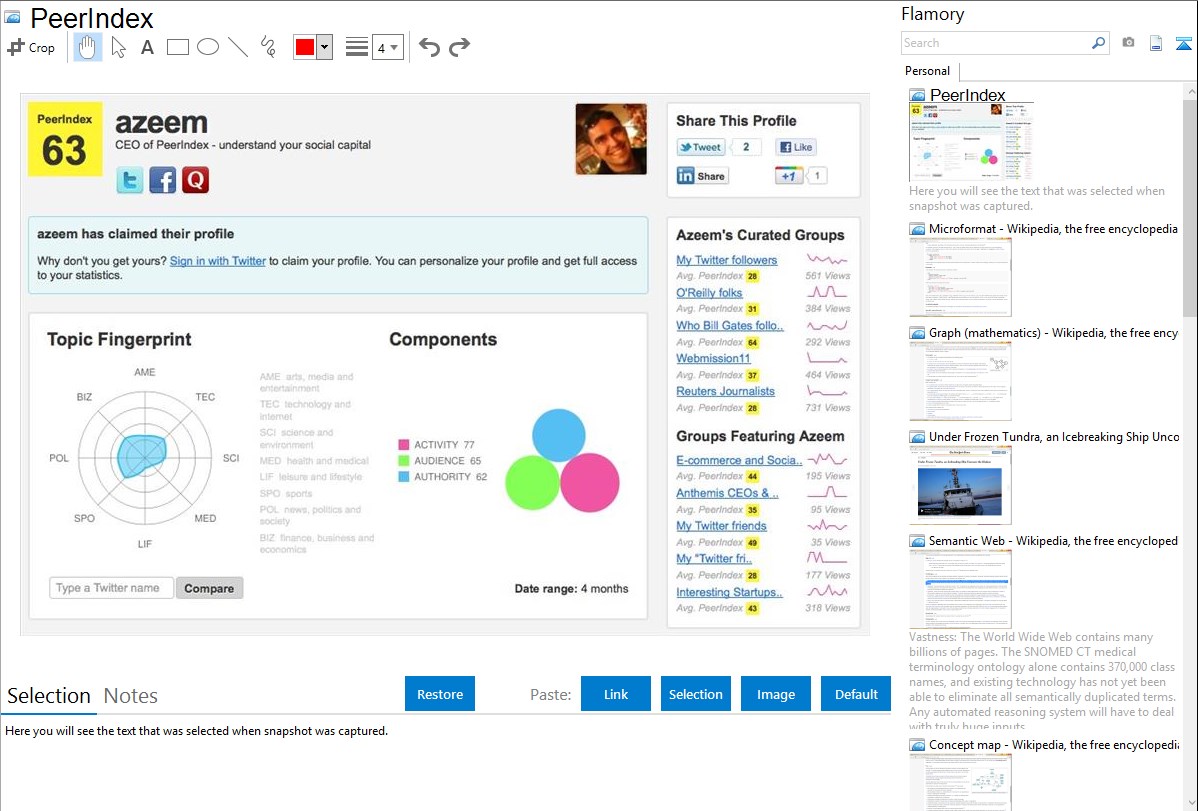Select the Crop tool
The width and height of the screenshot is (1198, 811).
31,47
